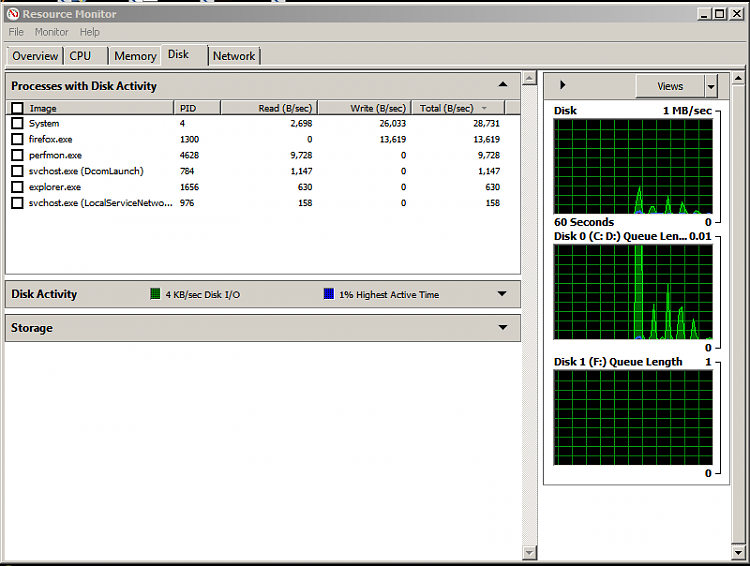Screen dimensions: 750x566
Task: Click the Views button
Action: [670, 87]
